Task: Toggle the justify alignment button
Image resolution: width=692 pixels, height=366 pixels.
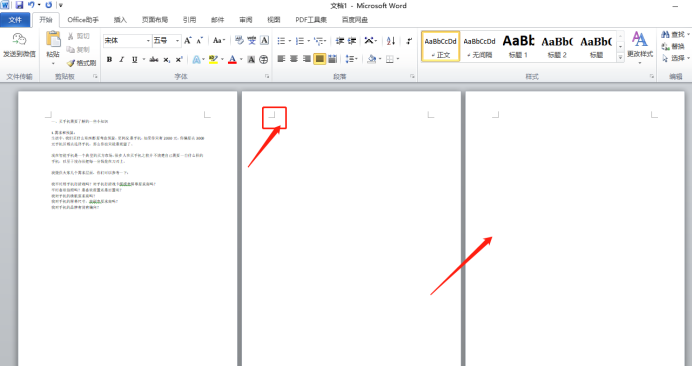Action: (x=320, y=59)
